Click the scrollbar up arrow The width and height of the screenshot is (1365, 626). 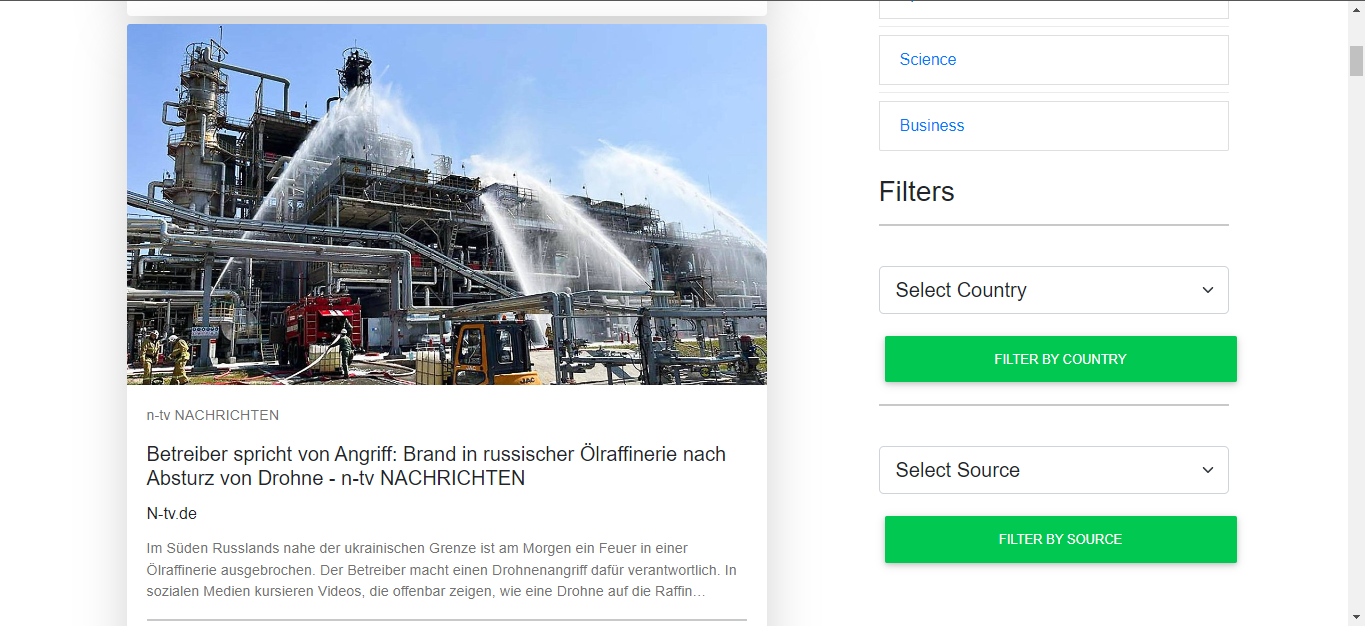click(x=1356, y=9)
